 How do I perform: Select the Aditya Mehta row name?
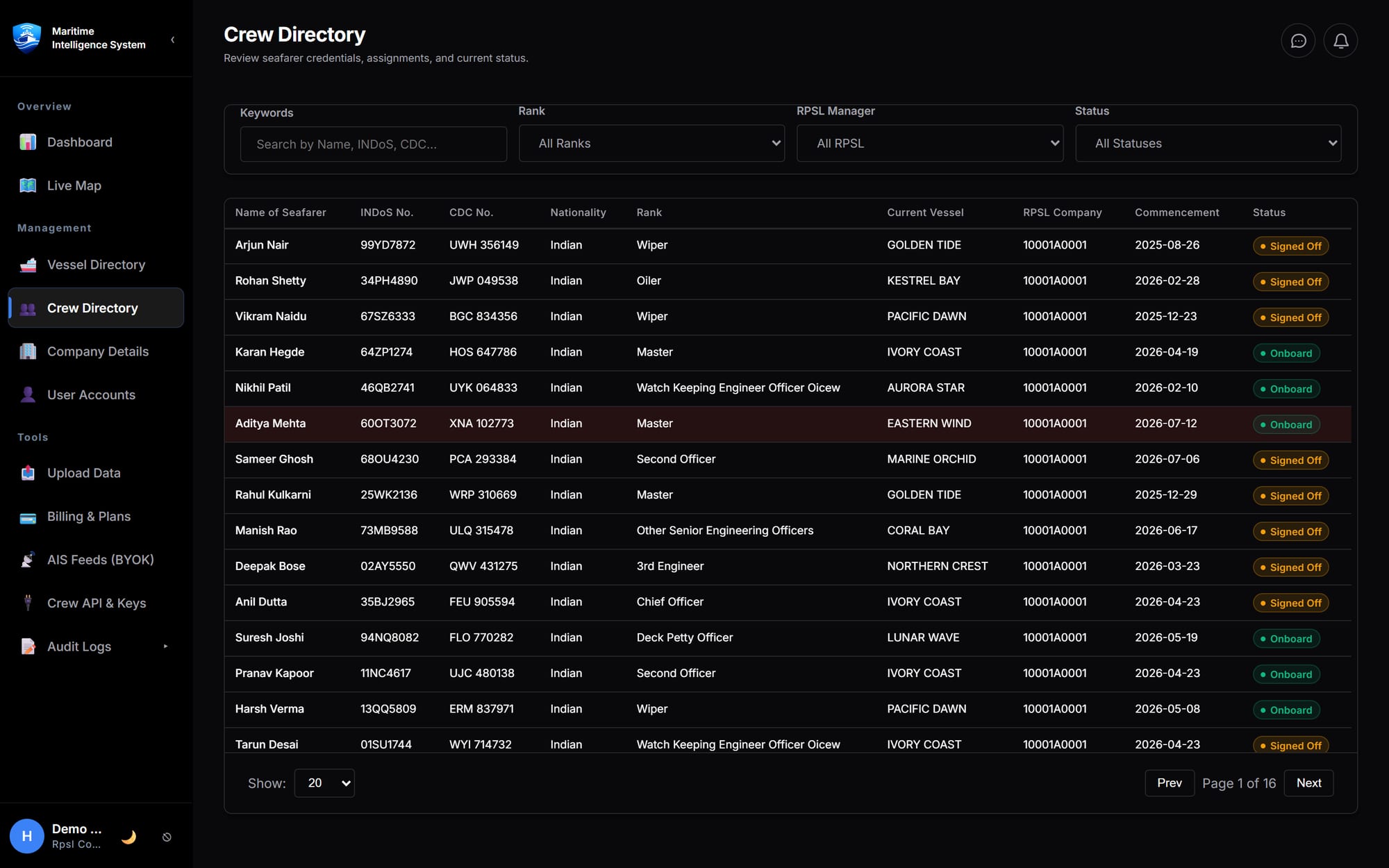coord(270,424)
